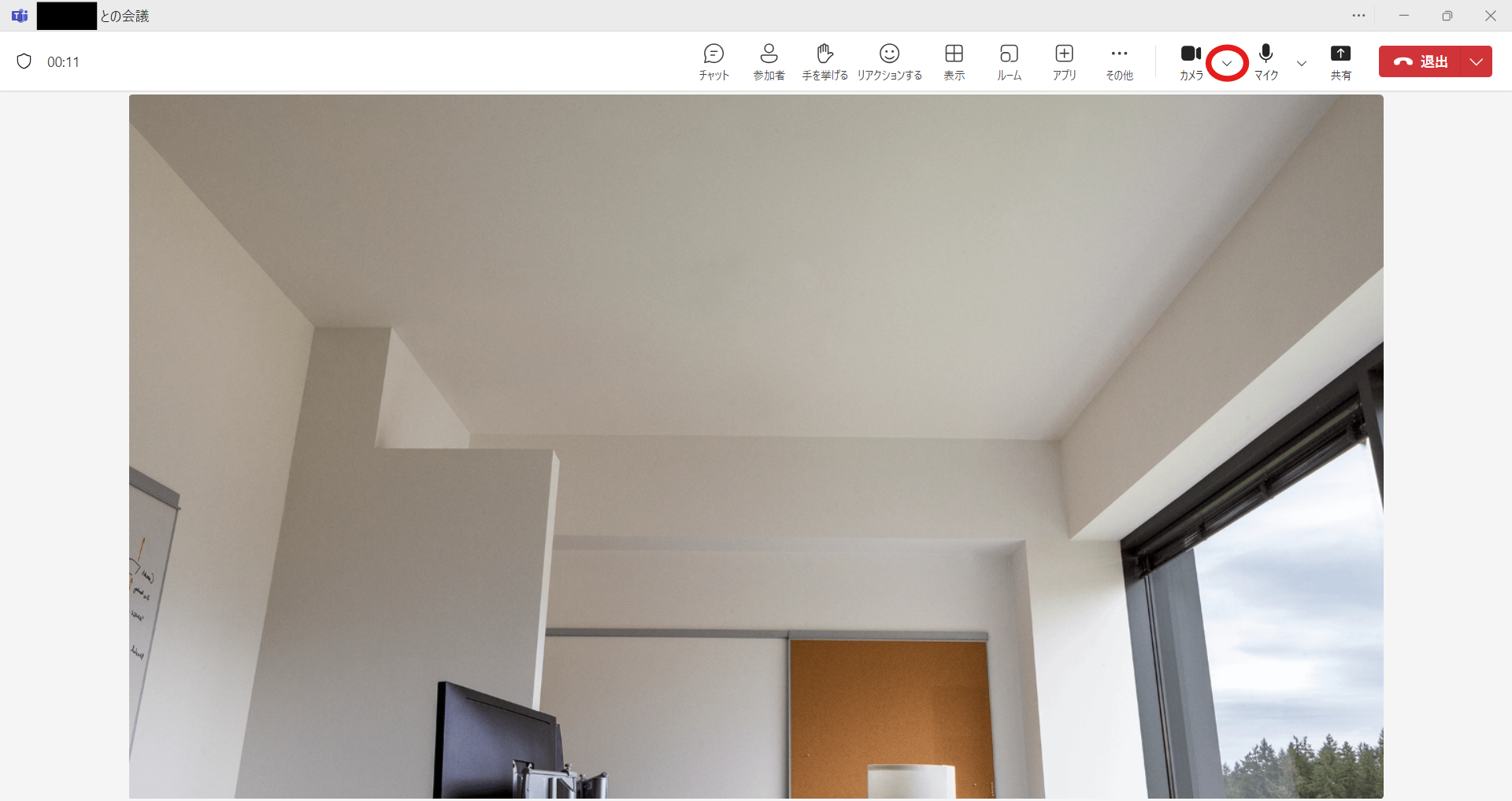The width and height of the screenshot is (1512, 801).
Task: Open the アプリ apps menu
Action: [x=1064, y=61]
